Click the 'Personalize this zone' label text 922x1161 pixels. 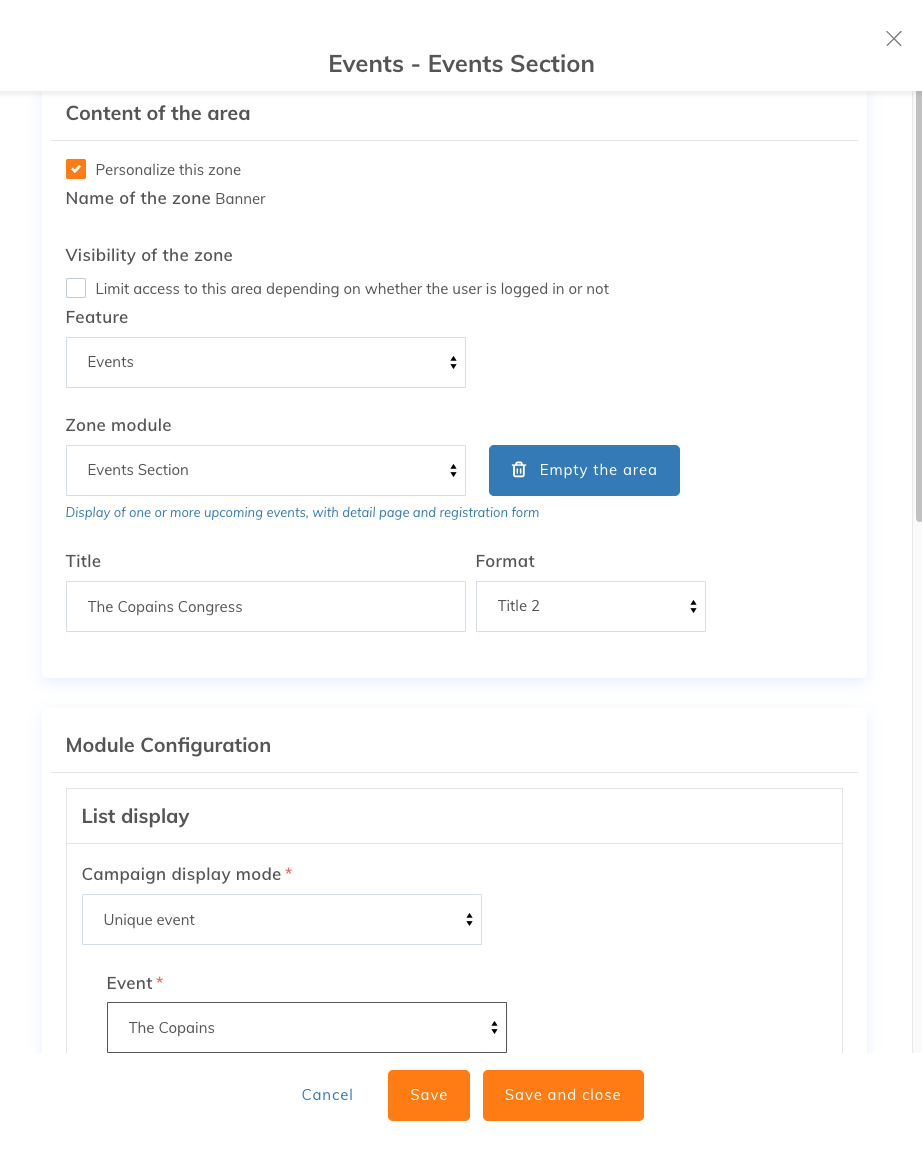coord(168,170)
